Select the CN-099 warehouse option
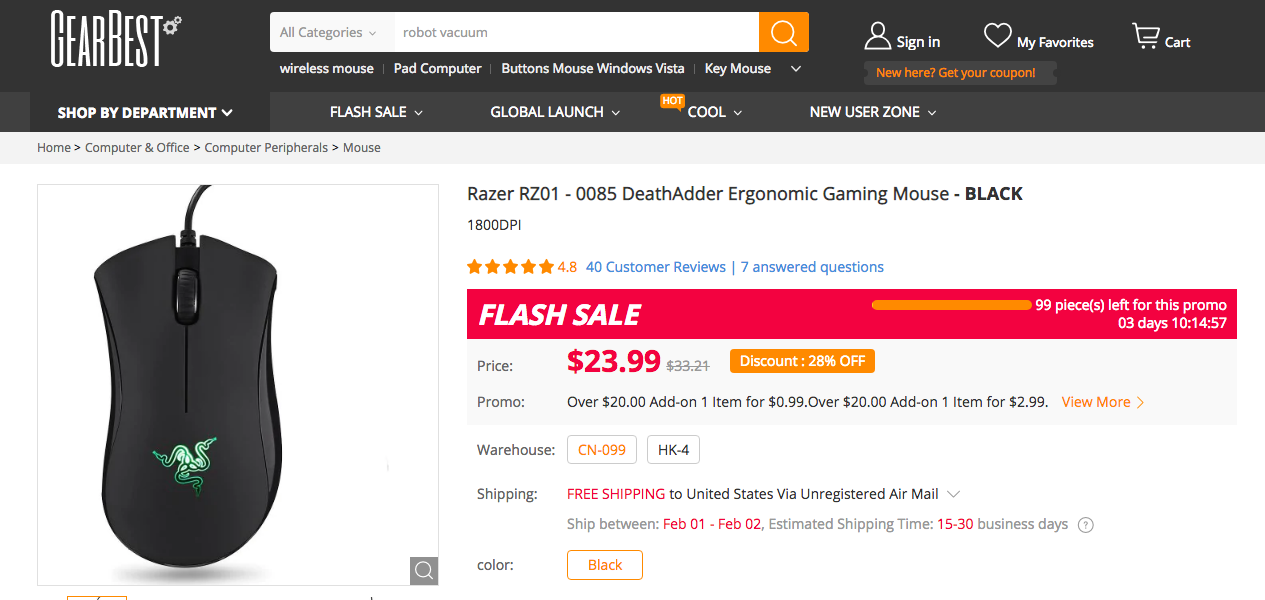 pyautogui.click(x=602, y=450)
